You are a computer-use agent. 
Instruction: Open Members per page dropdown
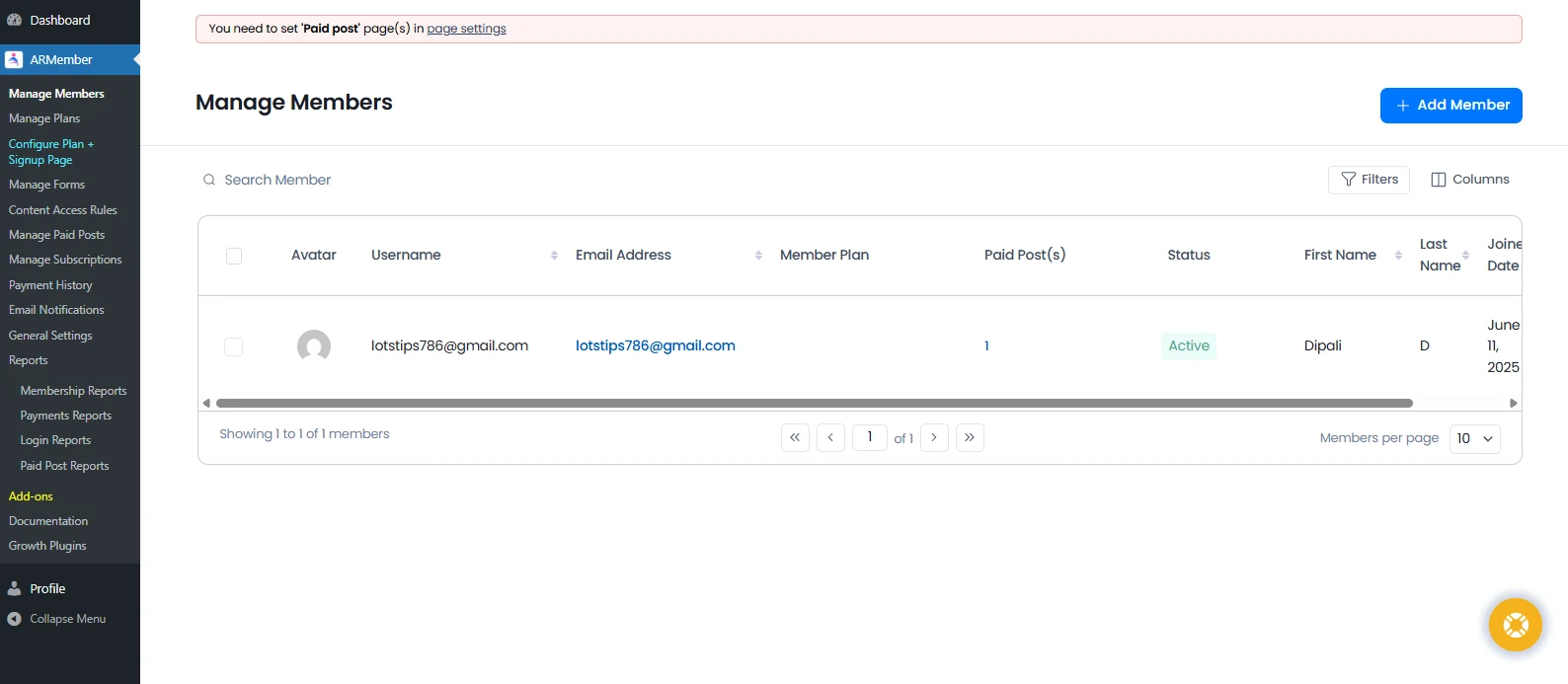1475,438
